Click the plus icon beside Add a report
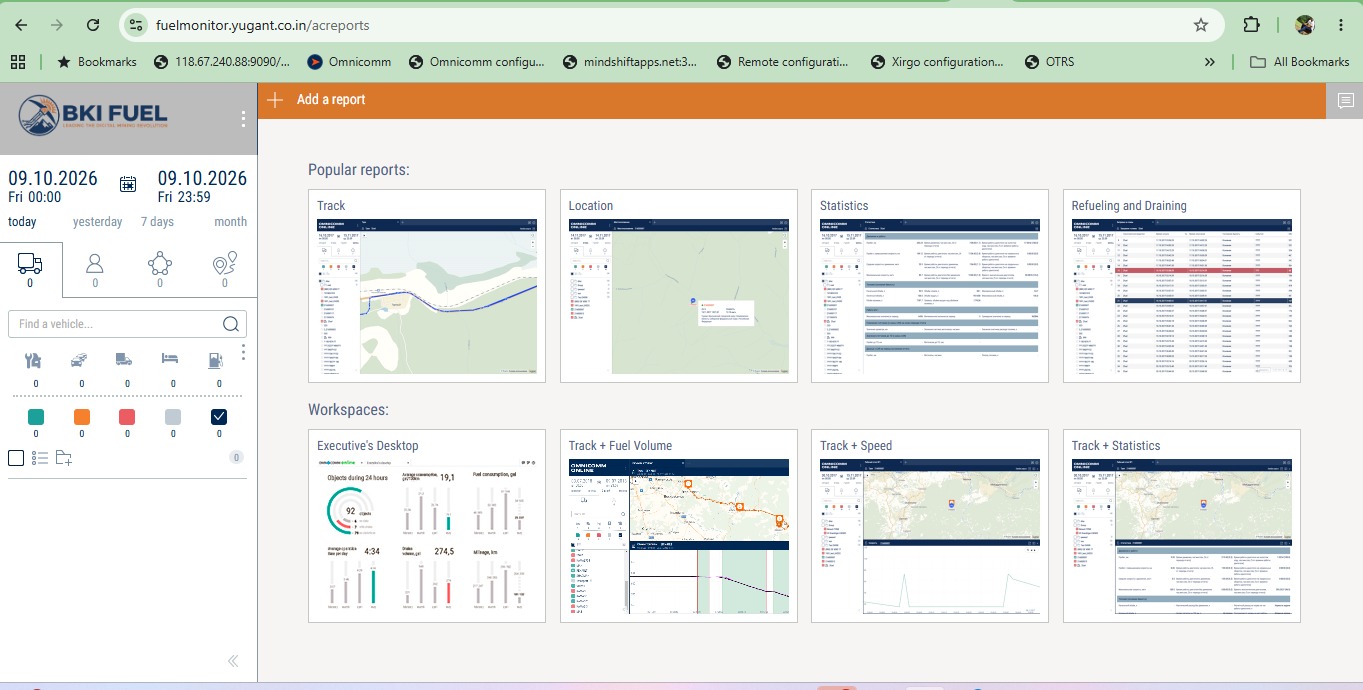 coord(275,100)
